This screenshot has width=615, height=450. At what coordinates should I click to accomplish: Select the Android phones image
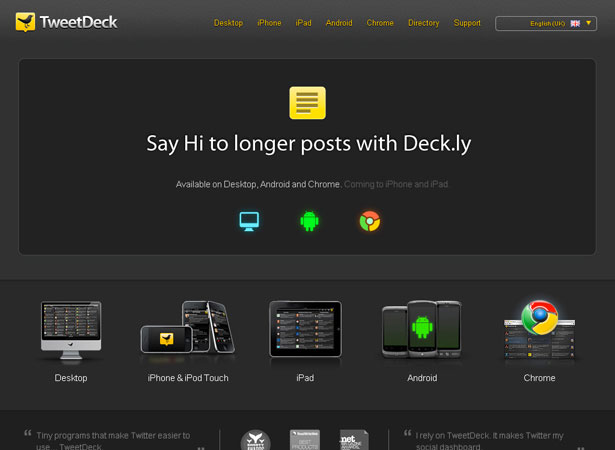[x=422, y=330]
